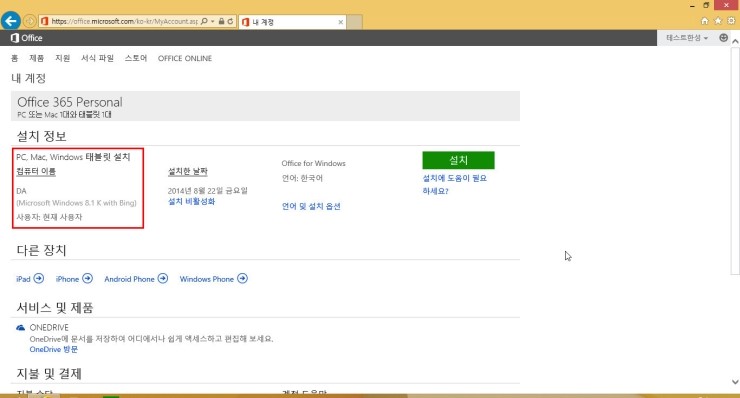Viewport: 740px width, 398px height.
Task: Click the Office 365 Personal heading
Action: point(70,102)
